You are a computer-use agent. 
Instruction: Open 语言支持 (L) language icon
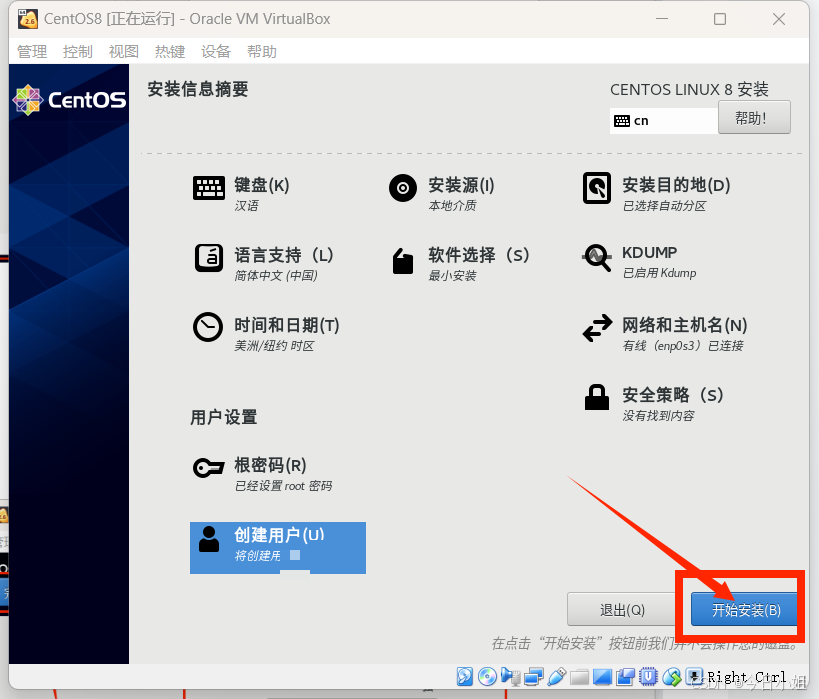click(x=209, y=258)
